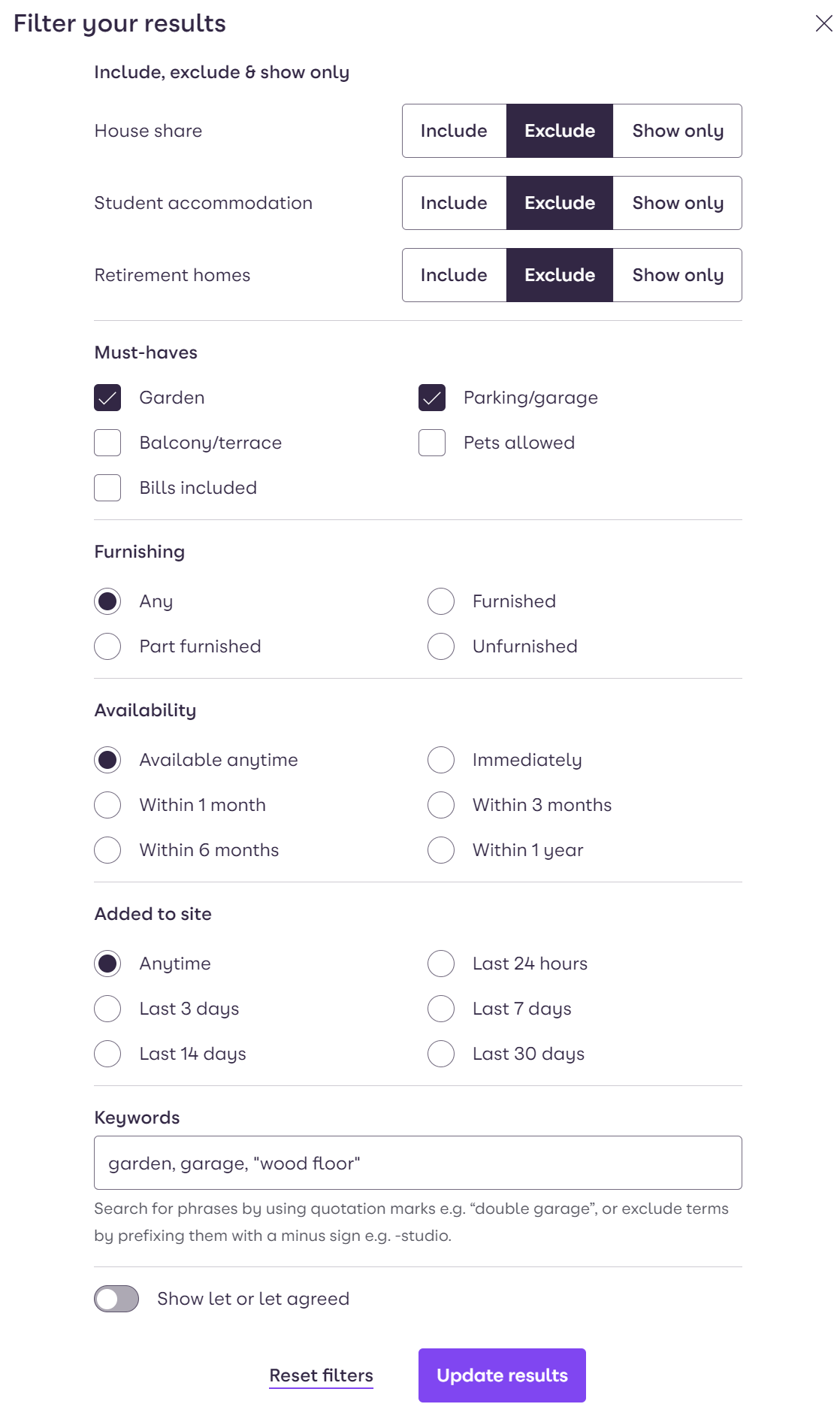Include House share listings
Screen dimensions: 840x1407
point(454,130)
